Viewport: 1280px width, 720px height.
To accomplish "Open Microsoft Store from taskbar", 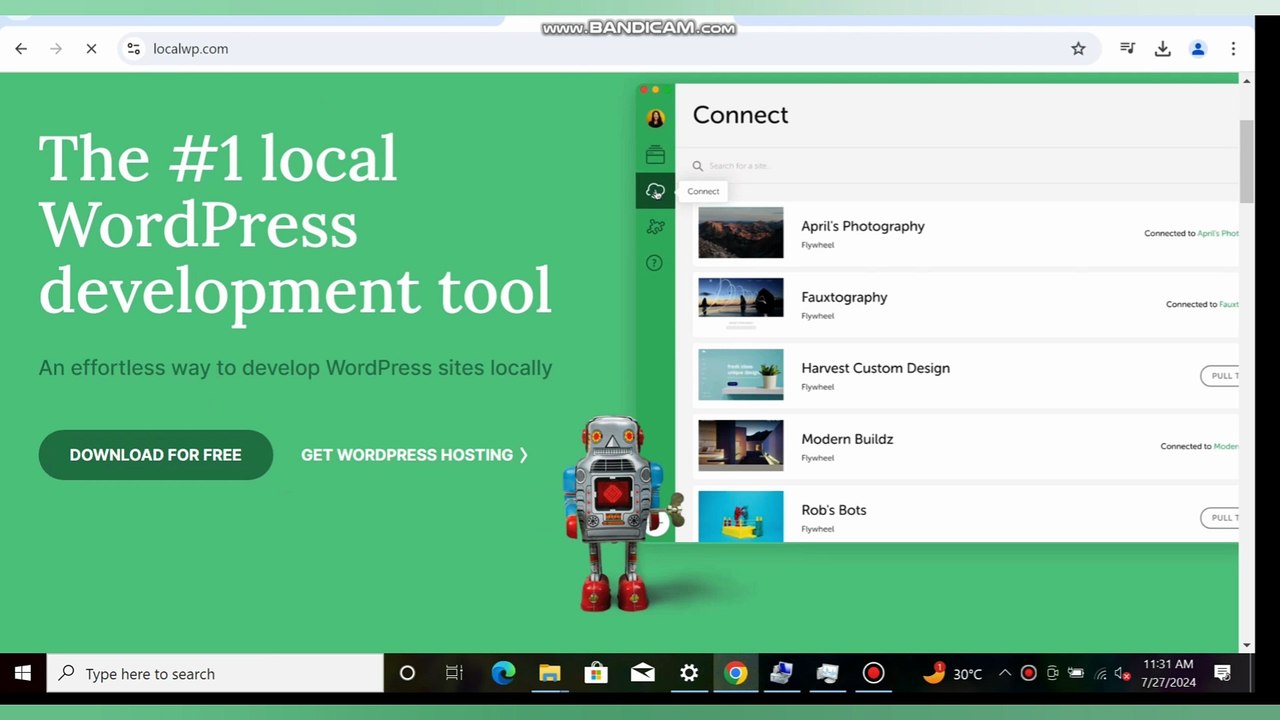I will point(596,673).
